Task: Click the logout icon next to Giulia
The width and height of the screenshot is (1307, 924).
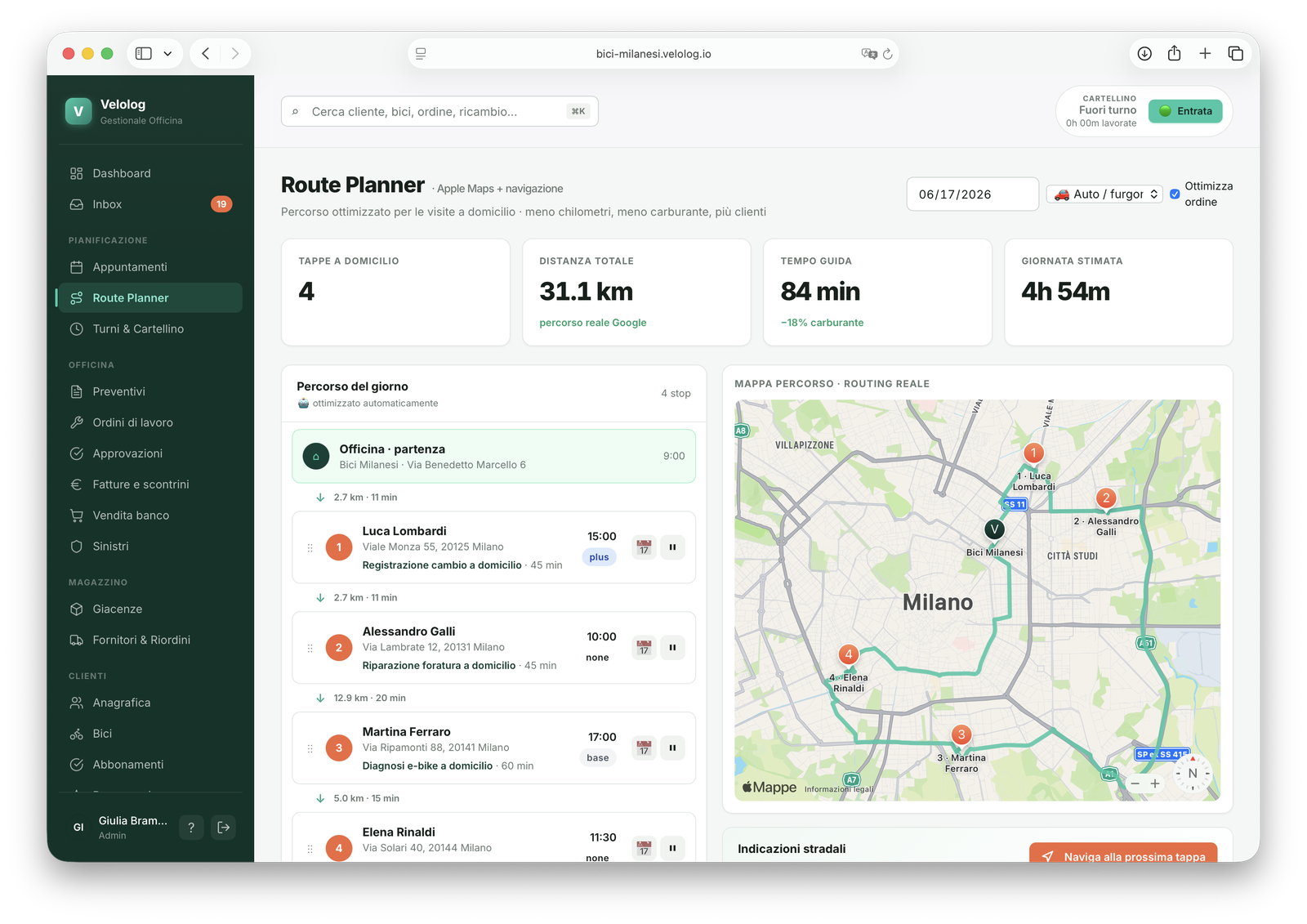Action: point(224,828)
